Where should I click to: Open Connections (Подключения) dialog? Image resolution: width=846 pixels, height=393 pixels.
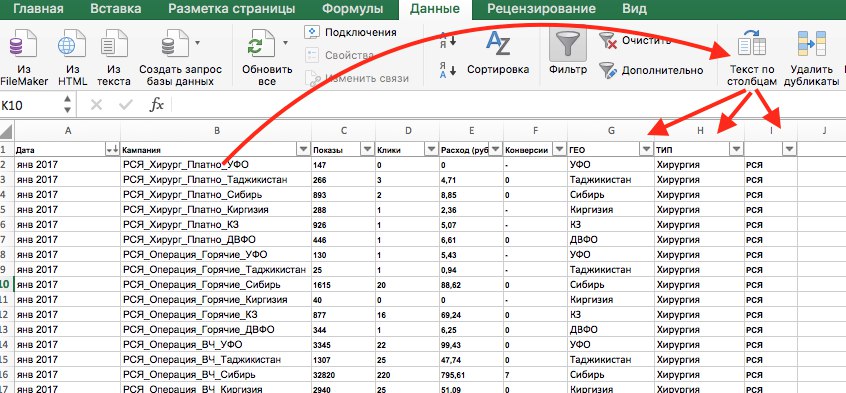coord(351,32)
